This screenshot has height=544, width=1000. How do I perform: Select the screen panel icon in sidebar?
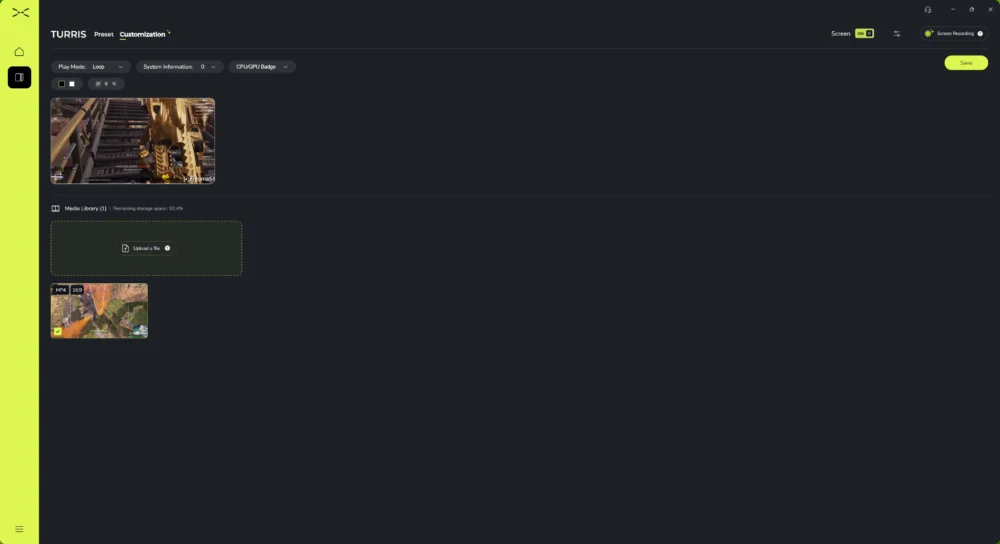[19, 77]
